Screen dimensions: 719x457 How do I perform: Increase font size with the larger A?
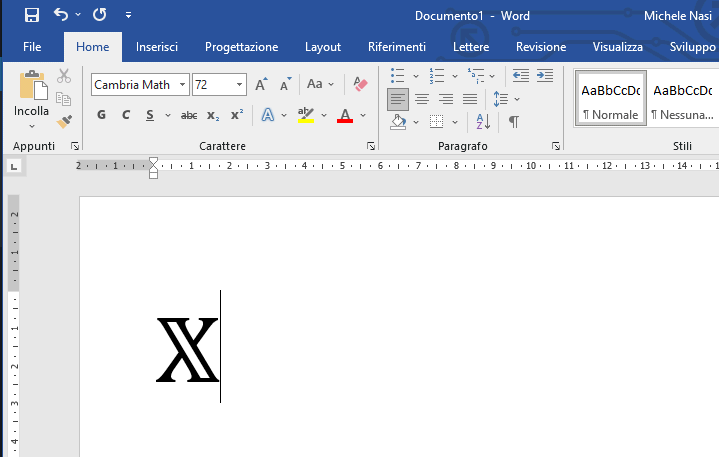[x=261, y=85]
